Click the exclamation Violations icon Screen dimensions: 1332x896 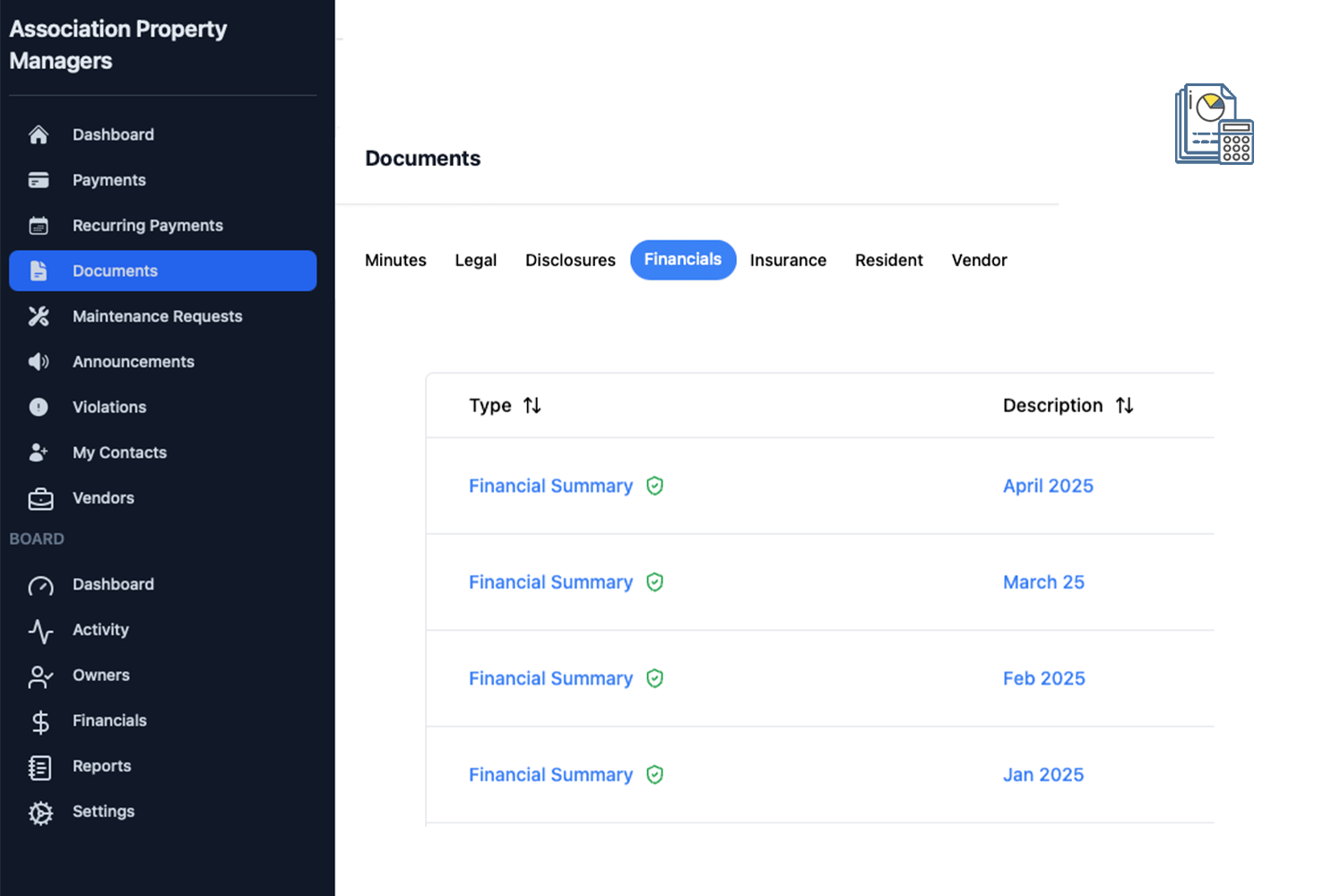point(39,407)
